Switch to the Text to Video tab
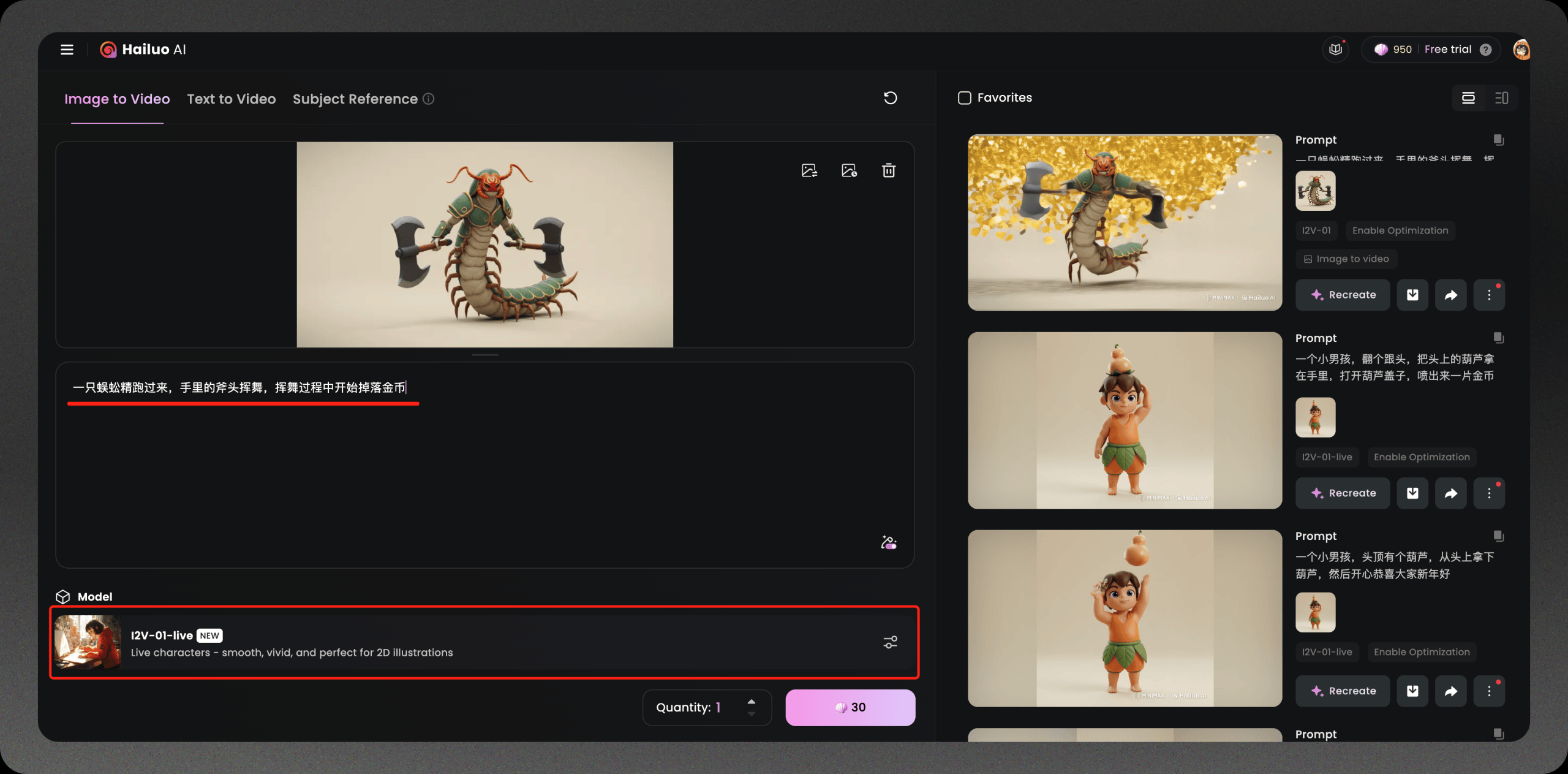Screen dimensions: 1568x774 232,99
